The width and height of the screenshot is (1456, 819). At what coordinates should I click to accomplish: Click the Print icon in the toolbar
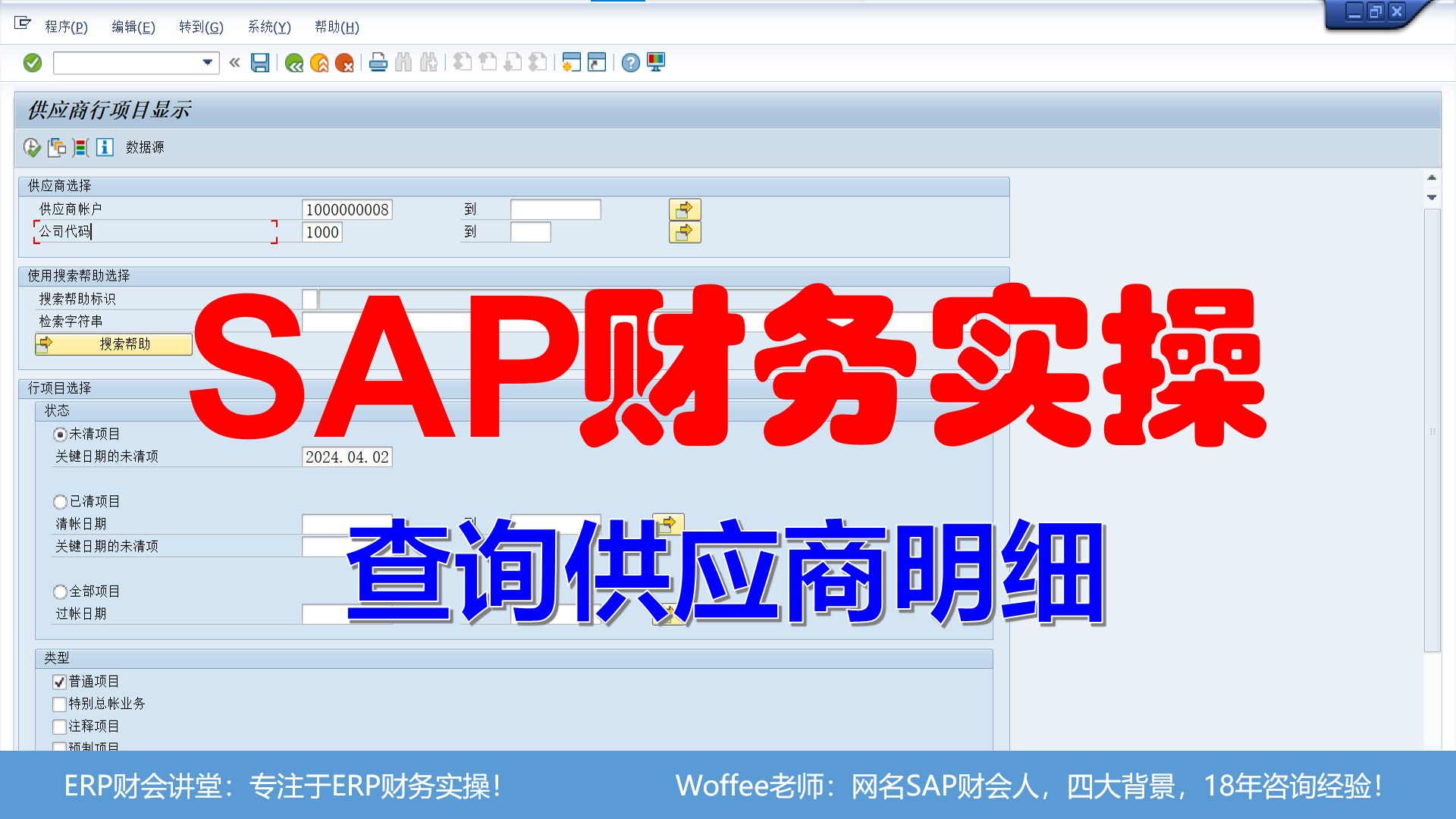click(378, 63)
